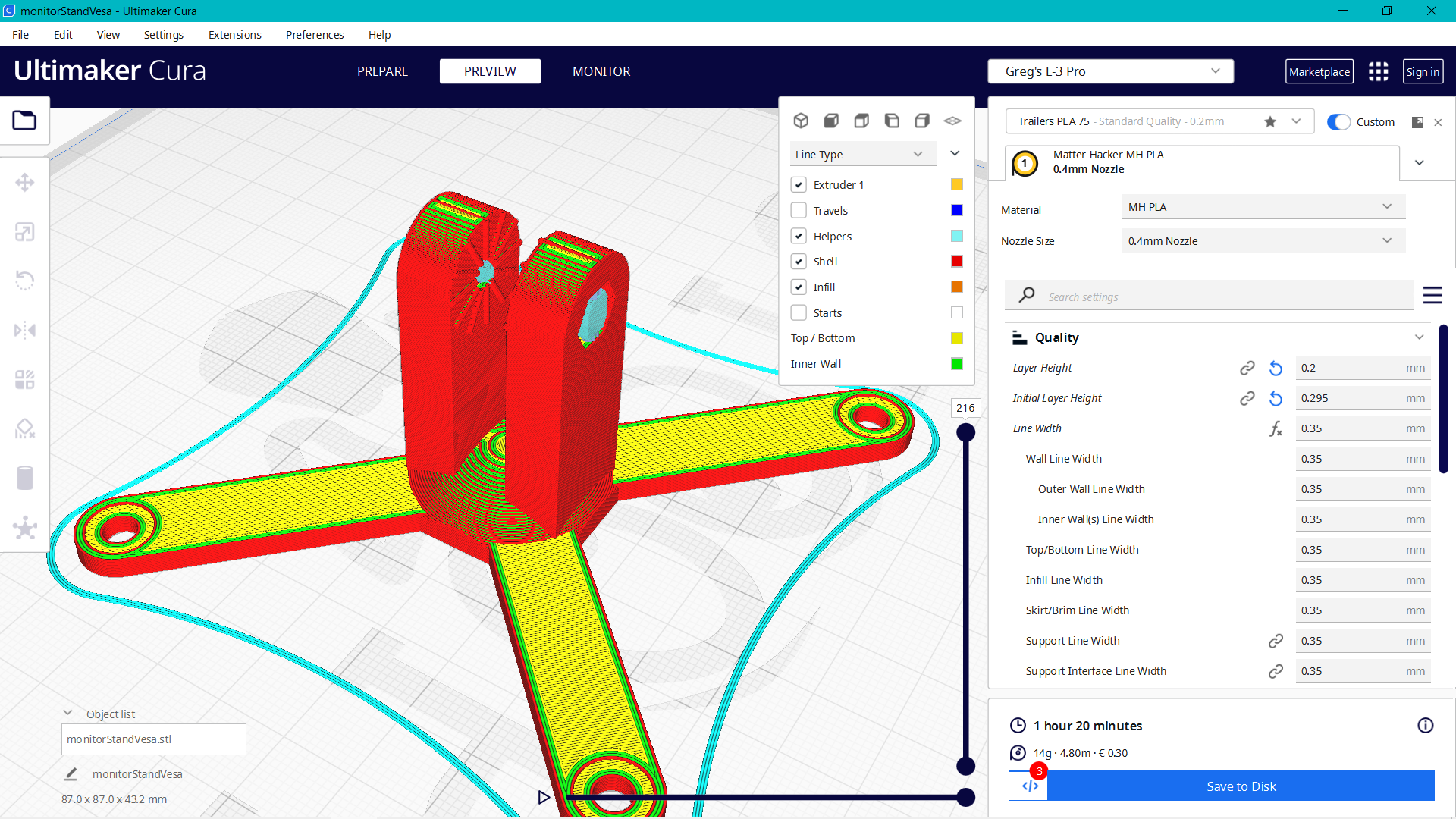Image resolution: width=1456 pixels, height=819 pixels.
Task: Open print info details icon
Action: click(x=1425, y=726)
